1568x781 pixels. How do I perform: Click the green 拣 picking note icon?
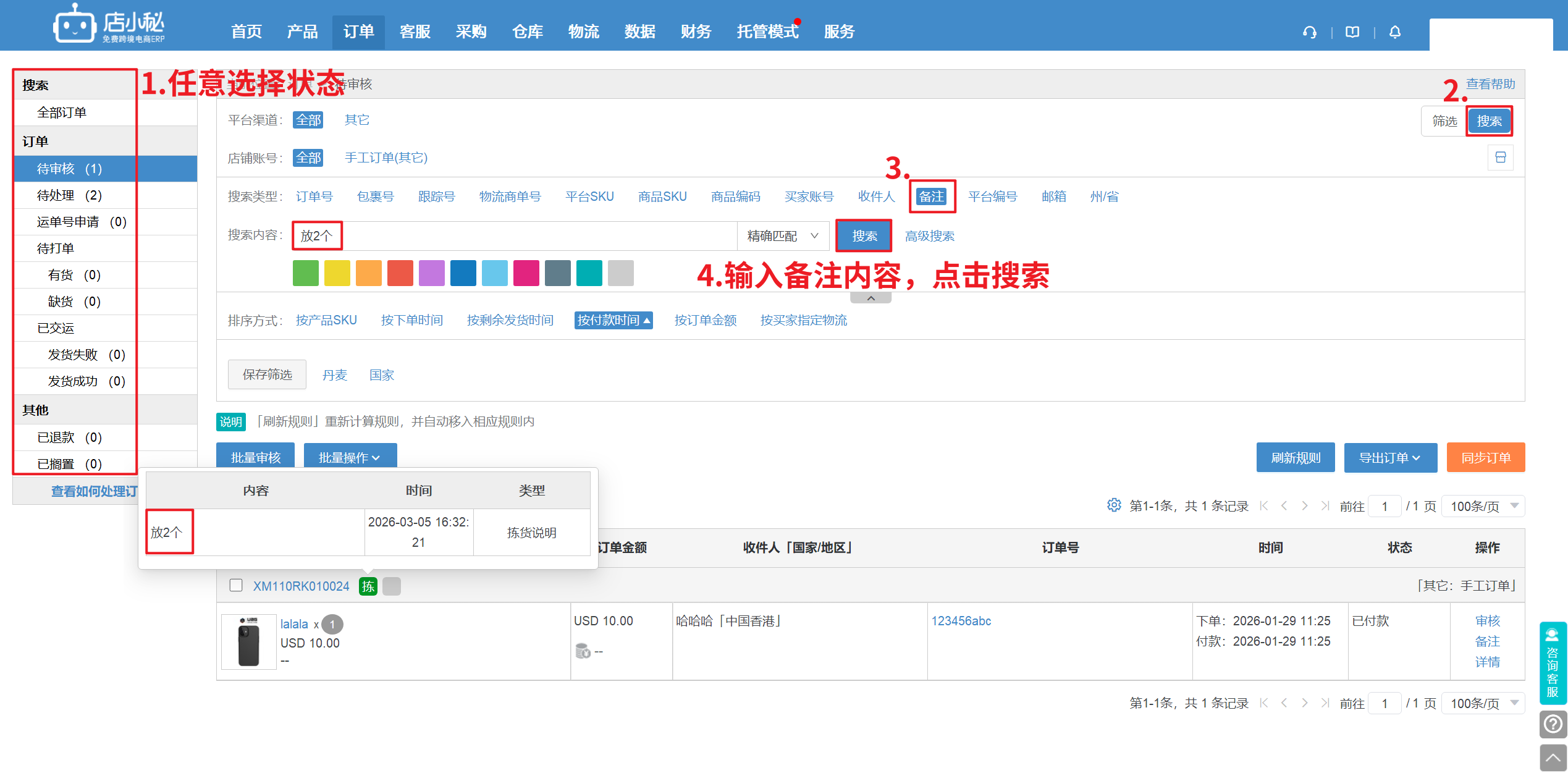pyautogui.click(x=368, y=586)
